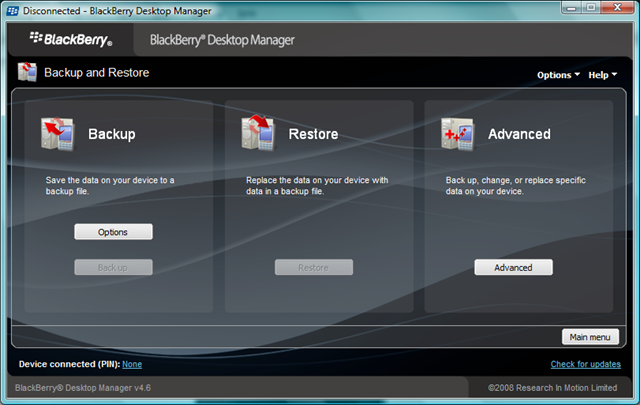Click the Check for updates link
Image resolution: width=640 pixels, height=405 pixels.
tap(585, 364)
